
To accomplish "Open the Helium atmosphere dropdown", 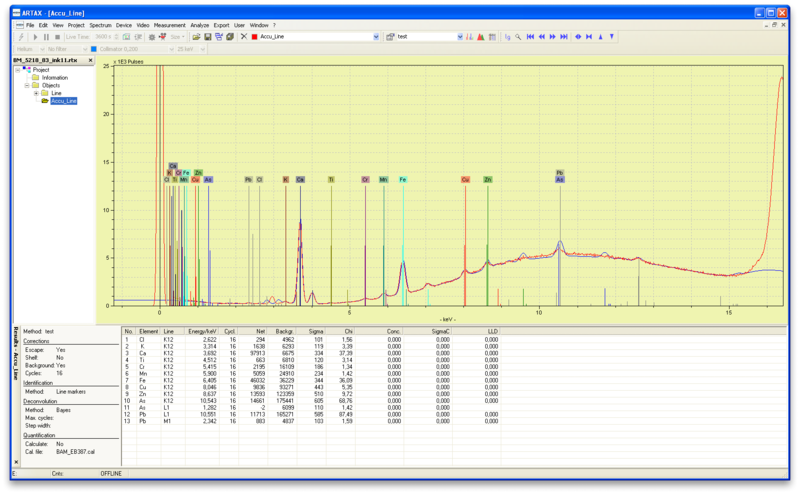I will 42,49.
